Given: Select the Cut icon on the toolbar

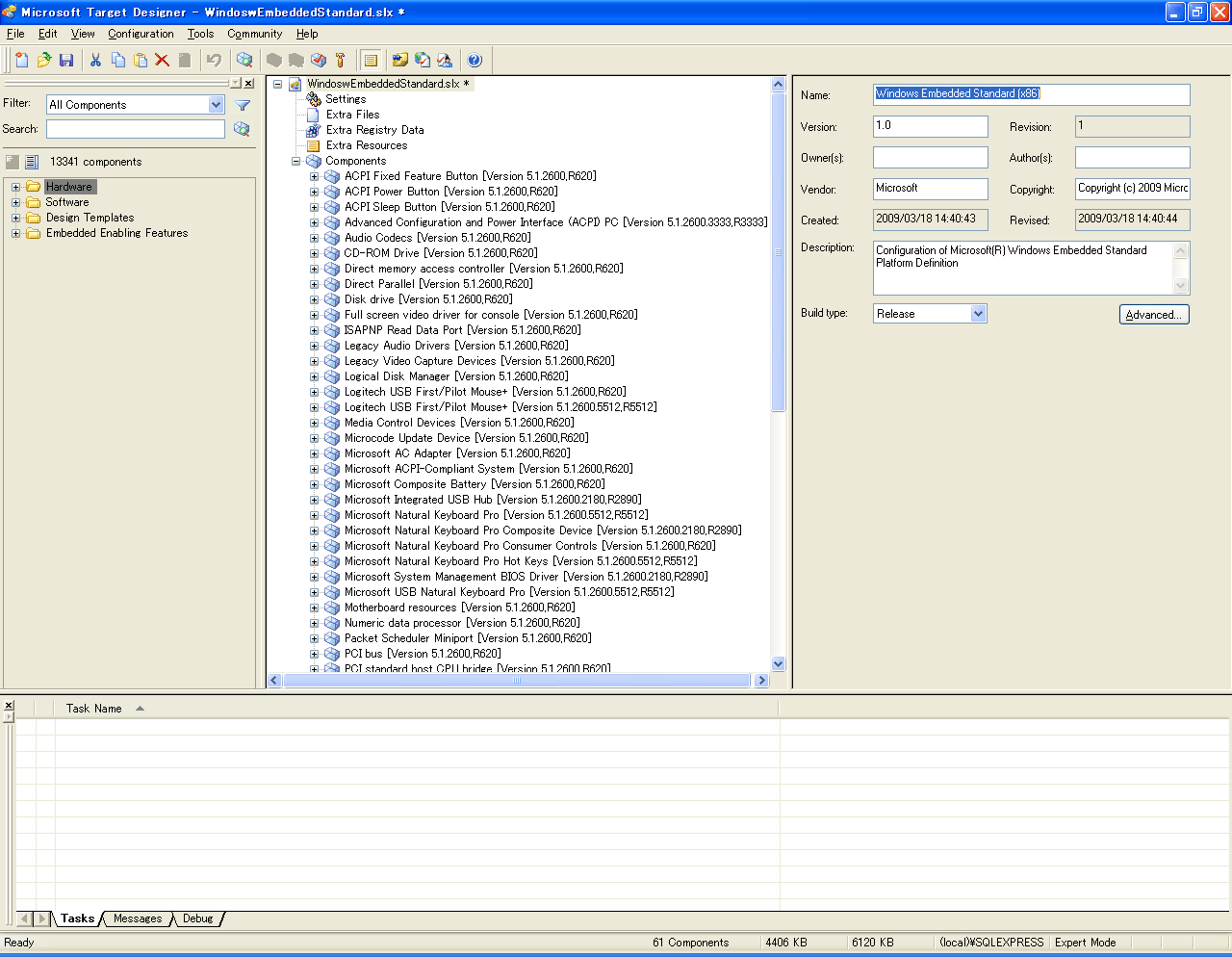Looking at the screenshot, I should pyautogui.click(x=93, y=59).
